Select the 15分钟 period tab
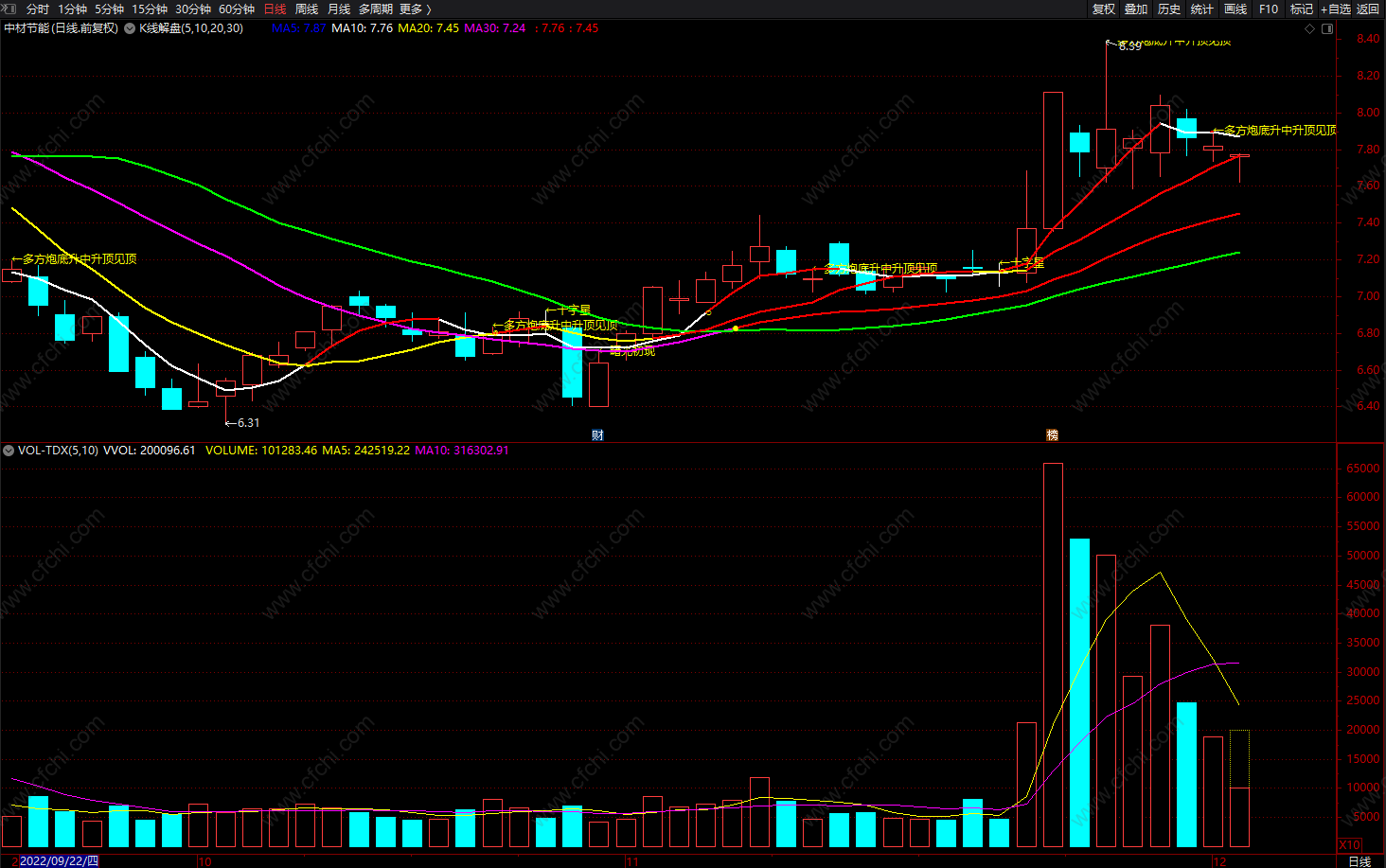The width and height of the screenshot is (1386, 868). tap(150, 9)
